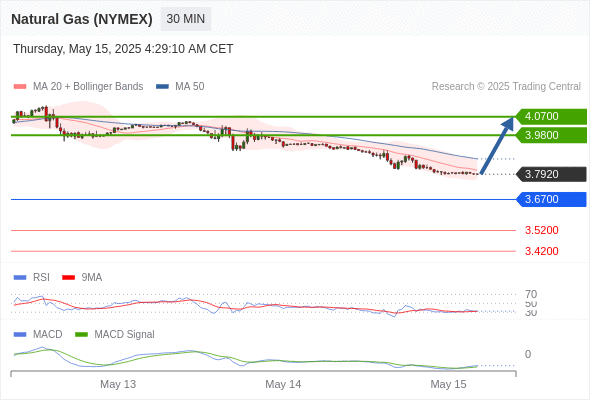
Task: Toggle the MACD legend entry
Action: tap(38, 334)
